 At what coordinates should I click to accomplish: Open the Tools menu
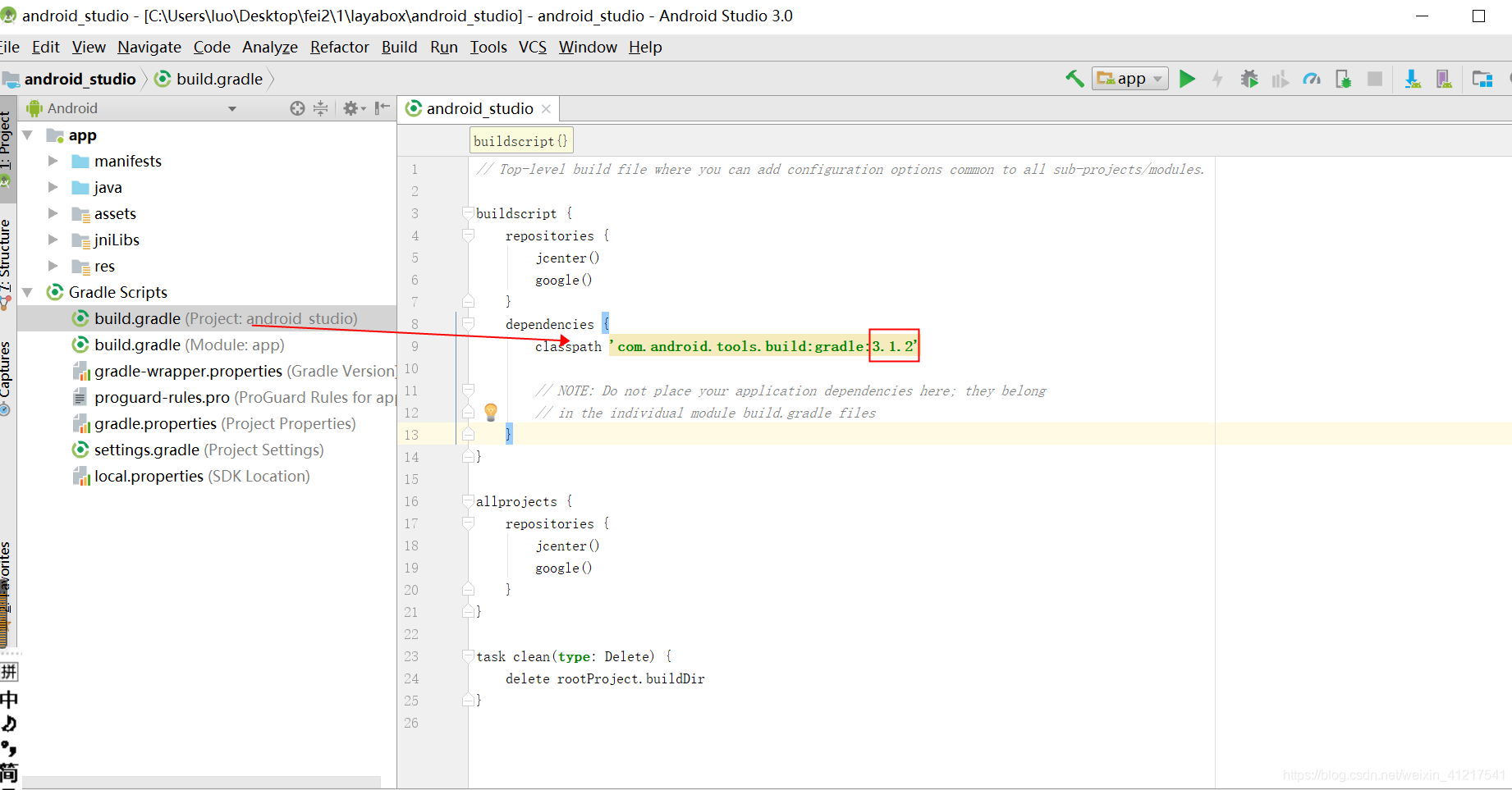[x=488, y=47]
